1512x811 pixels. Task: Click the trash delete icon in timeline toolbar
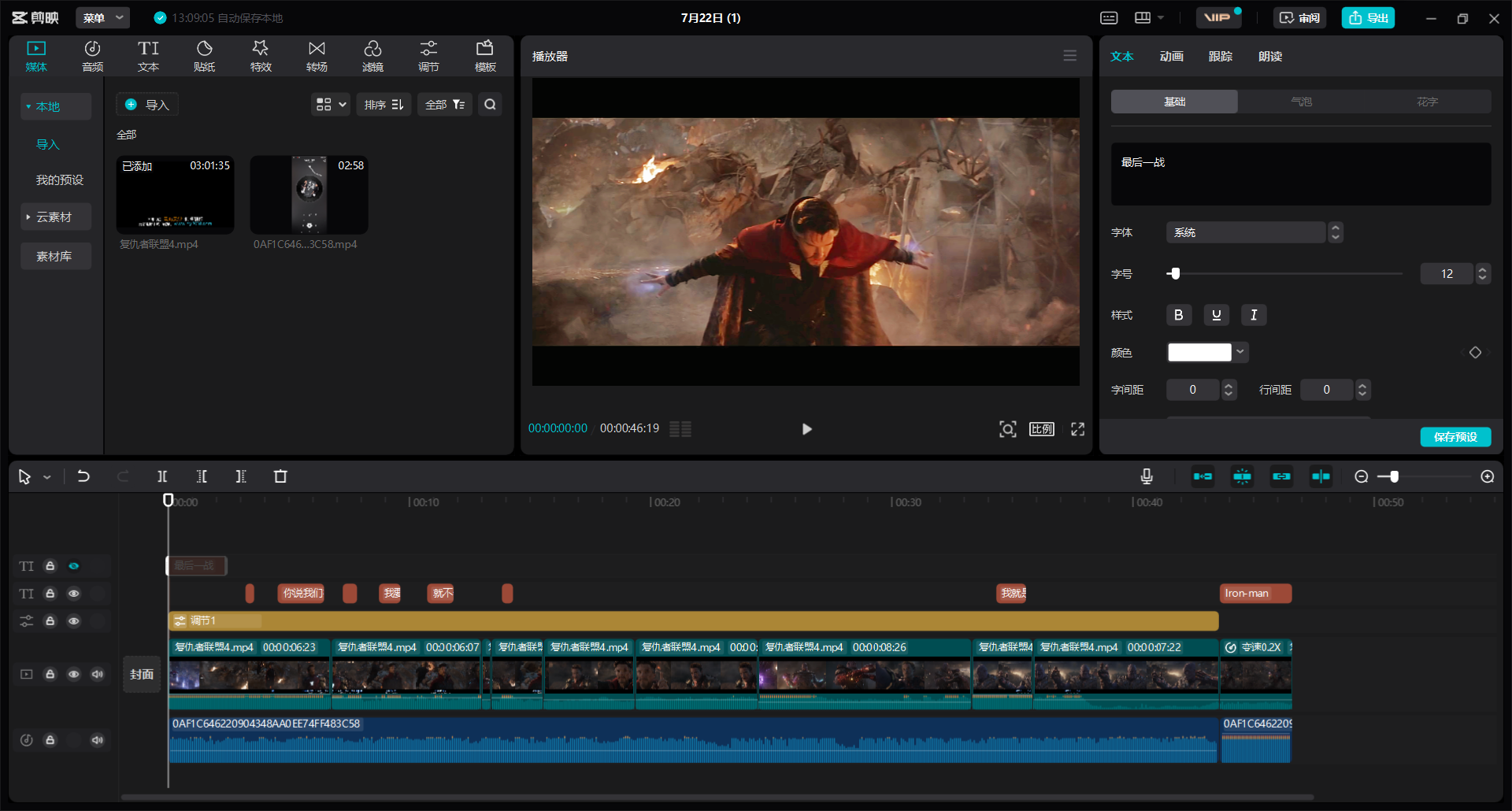[280, 476]
